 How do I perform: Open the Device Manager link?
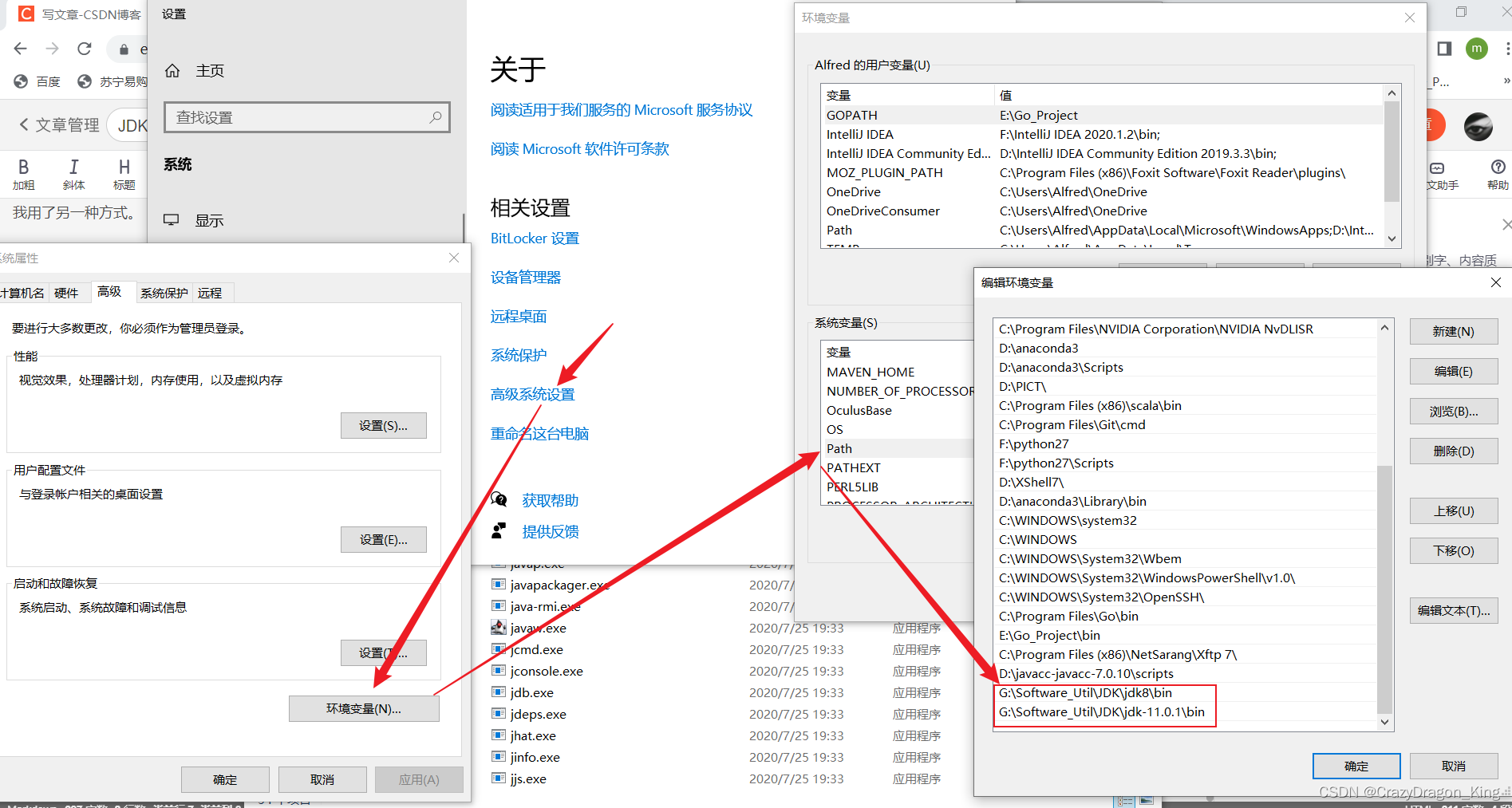pyautogui.click(x=526, y=277)
